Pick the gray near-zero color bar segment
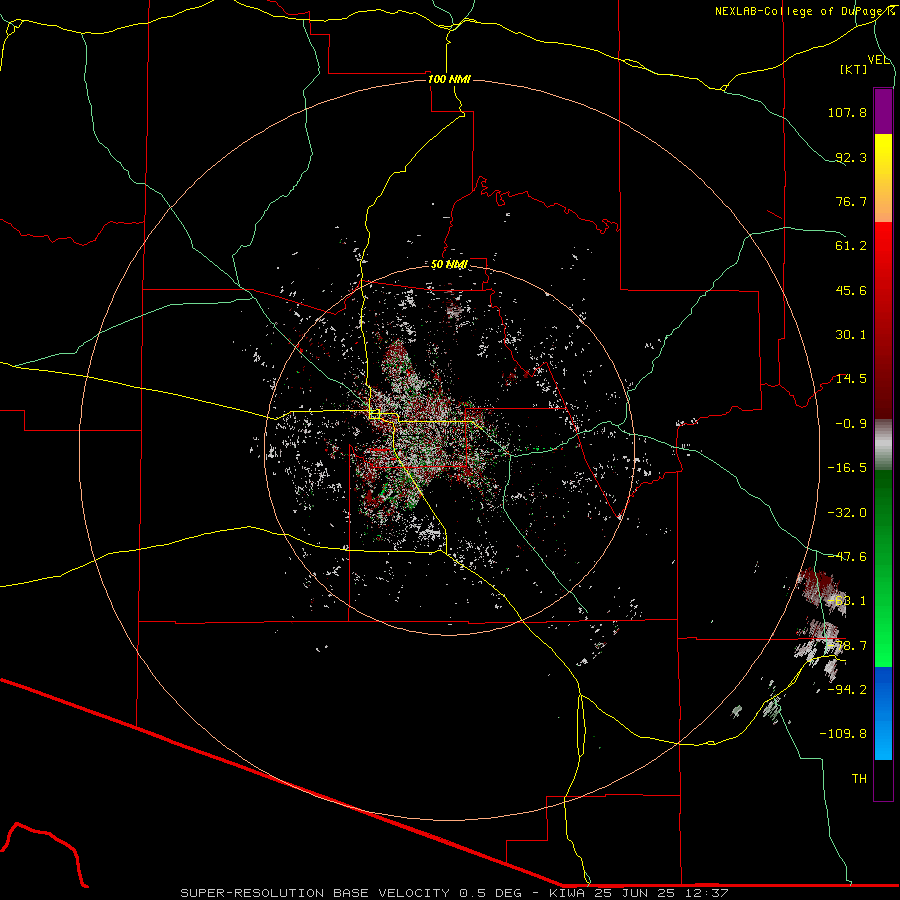Image resolution: width=900 pixels, height=900 pixels. [x=883, y=444]
